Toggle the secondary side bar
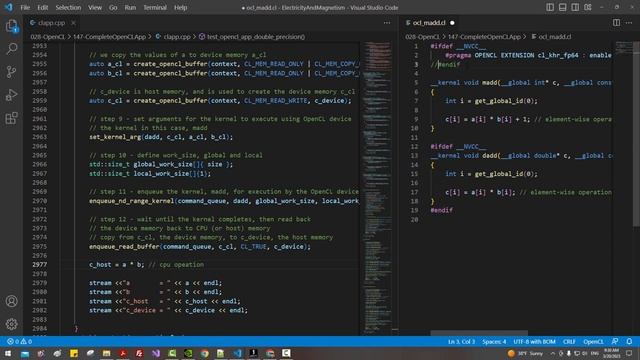 click(575, 7)
